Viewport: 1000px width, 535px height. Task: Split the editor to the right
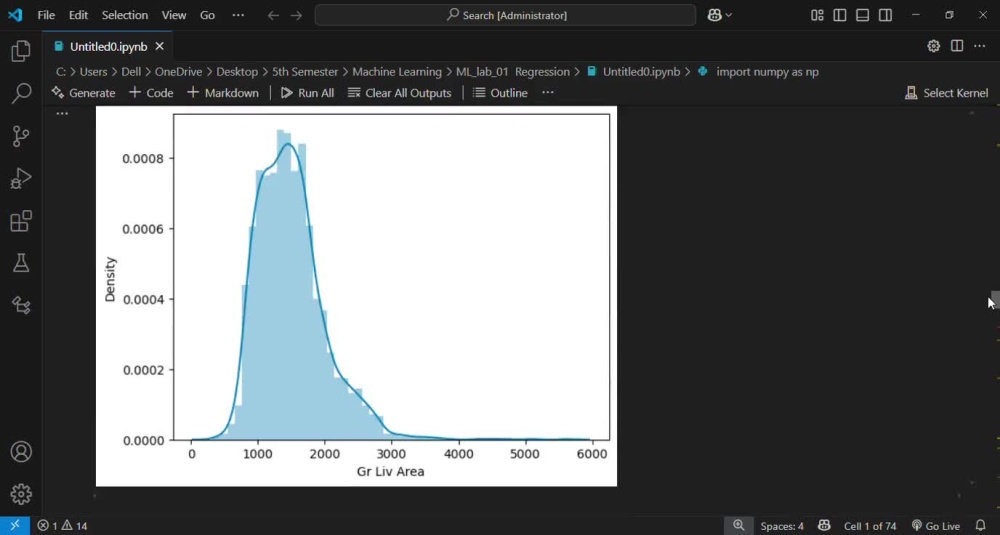[957, 46]
